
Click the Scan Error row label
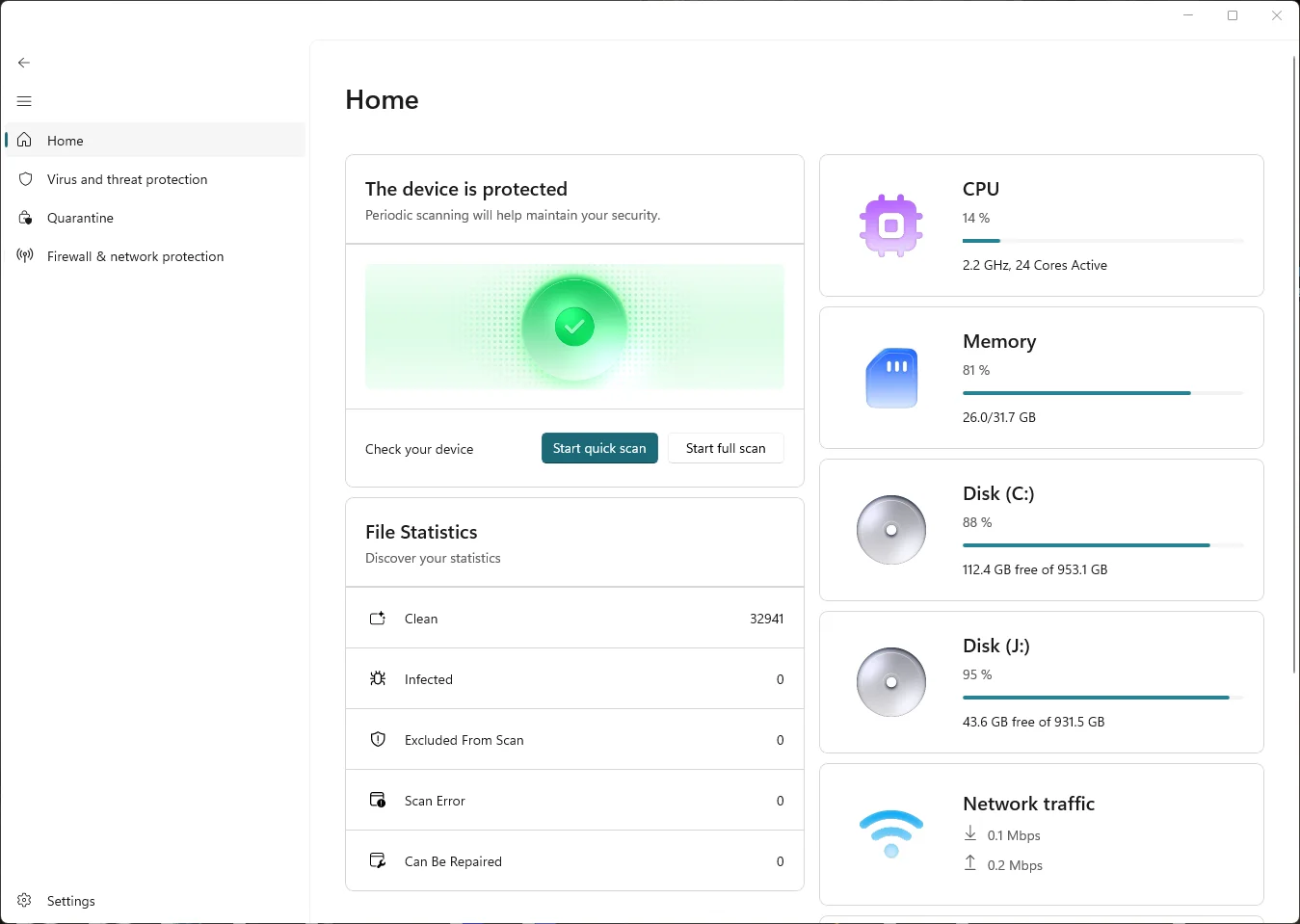tap(435, 801)
